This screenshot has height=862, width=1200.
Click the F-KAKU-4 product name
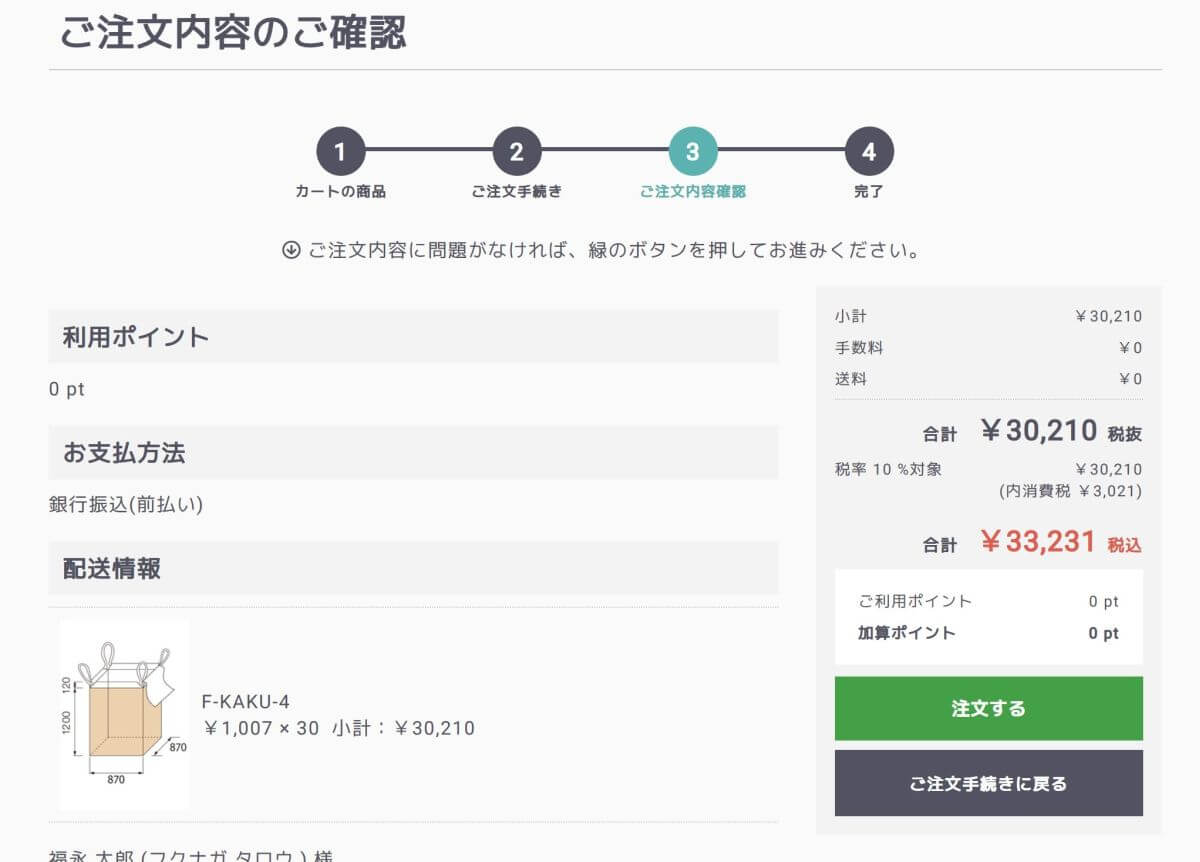[x=246, y=701]
